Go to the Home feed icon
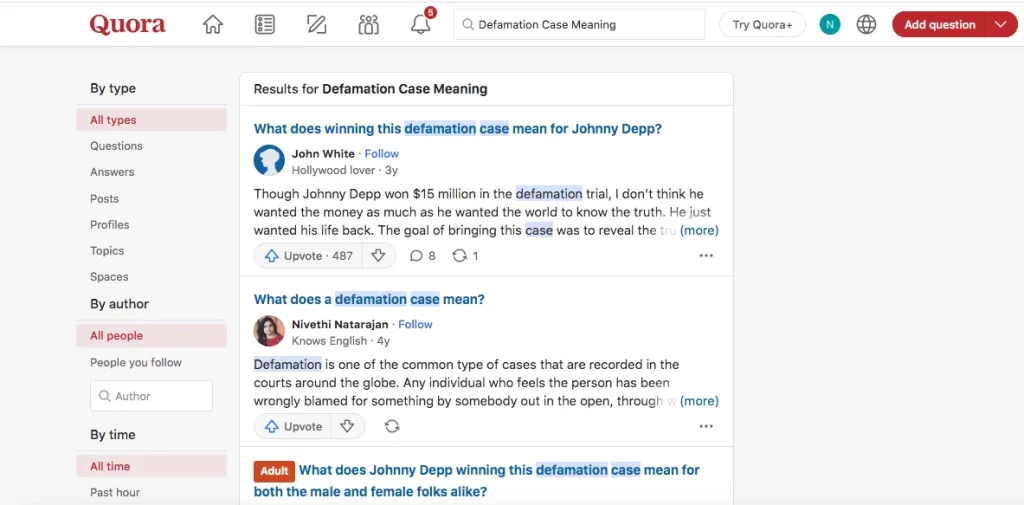This screenshot has height=505, width=1024. 213,25
